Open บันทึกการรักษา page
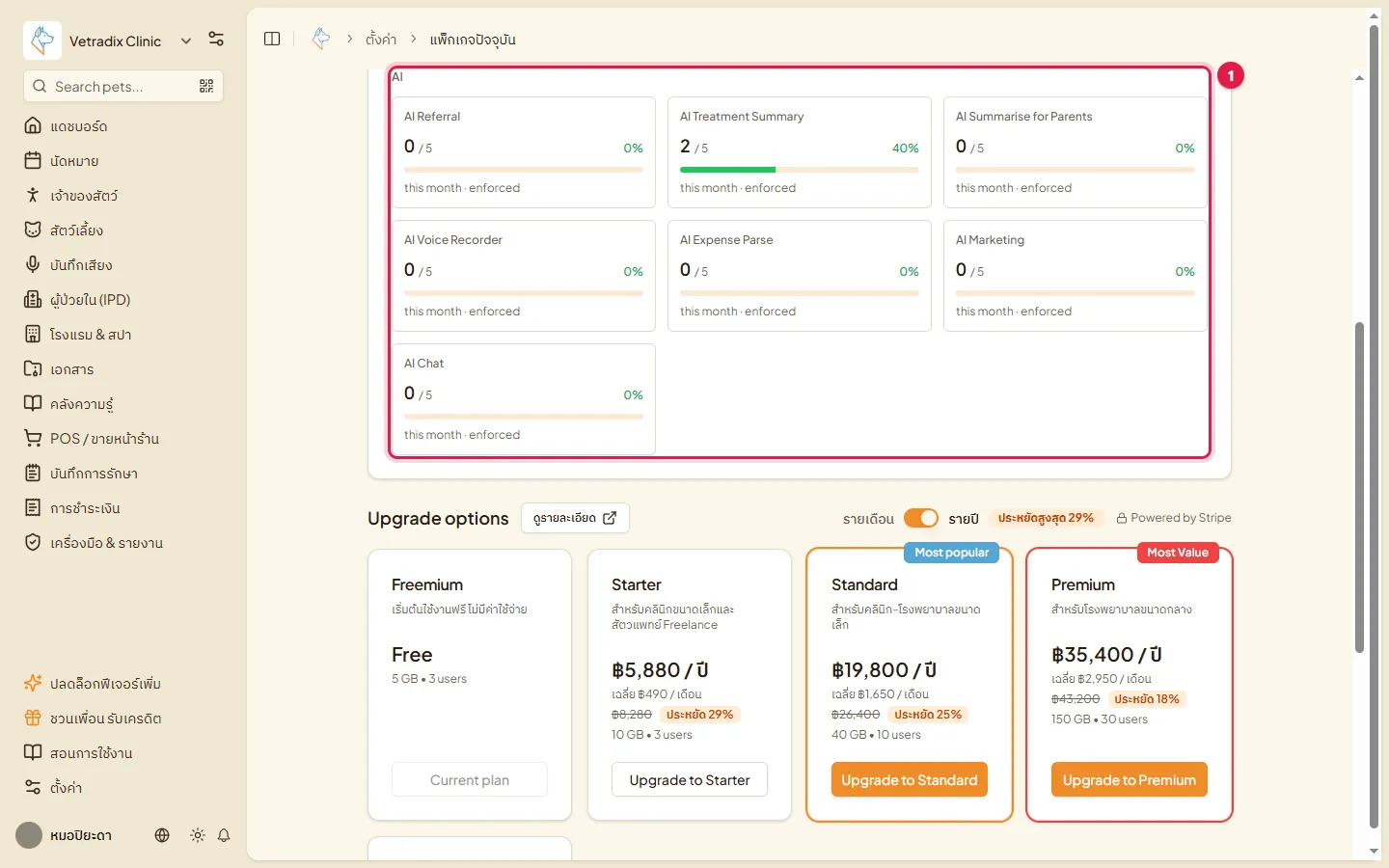Screen dimensions: 1389x868 click(x=123, y=473)
